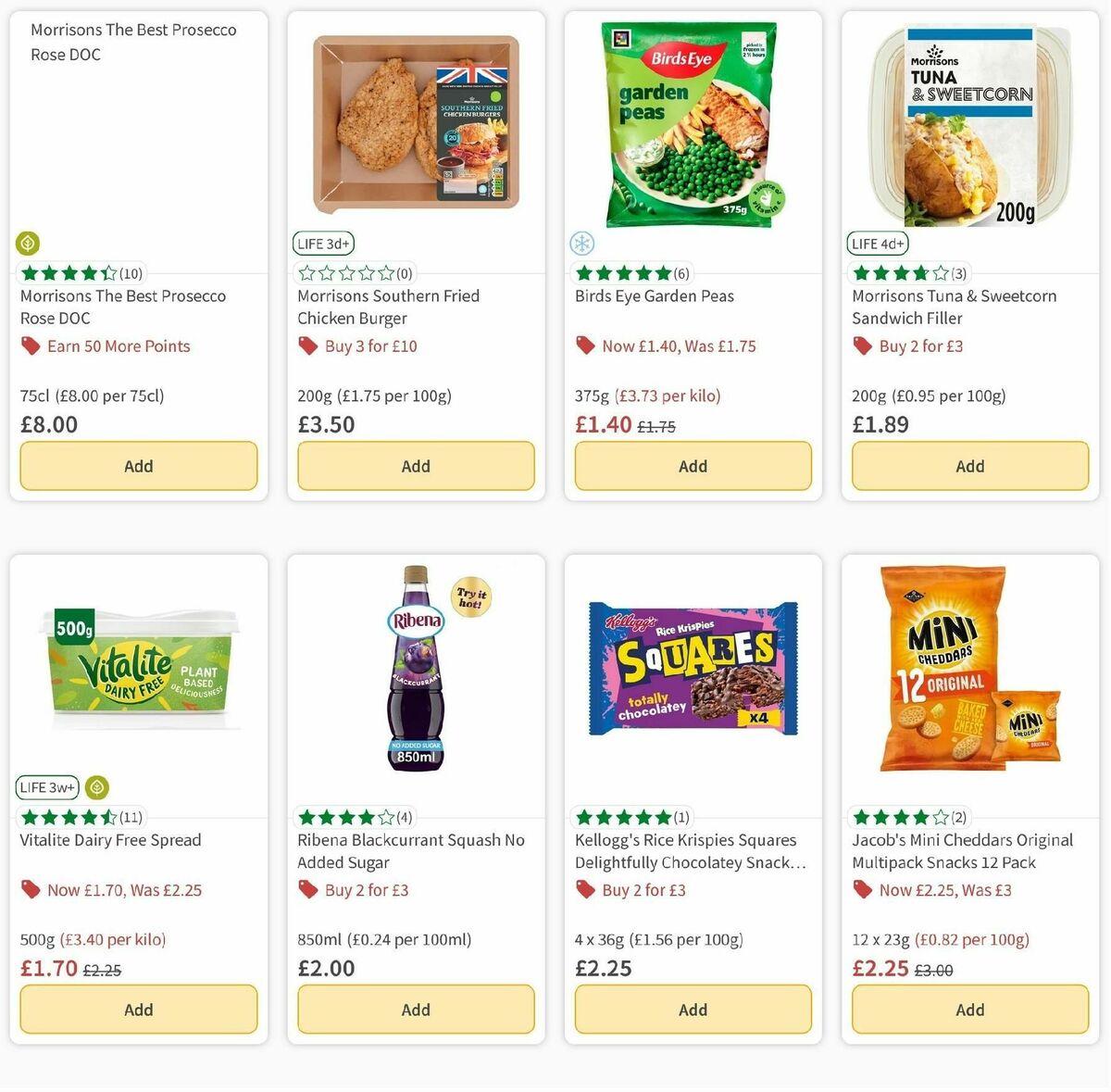Click the LIFE 4d+ badge on Tuna Sandwich Filler
This screenshot has width=1111, height=1092.
click(877, 243)
